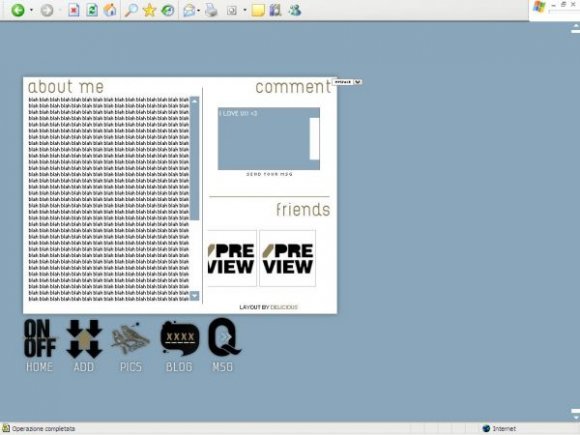580x435 pixels.
Task: Click the about me scrollbar thumb
Action: pos(195,162)
